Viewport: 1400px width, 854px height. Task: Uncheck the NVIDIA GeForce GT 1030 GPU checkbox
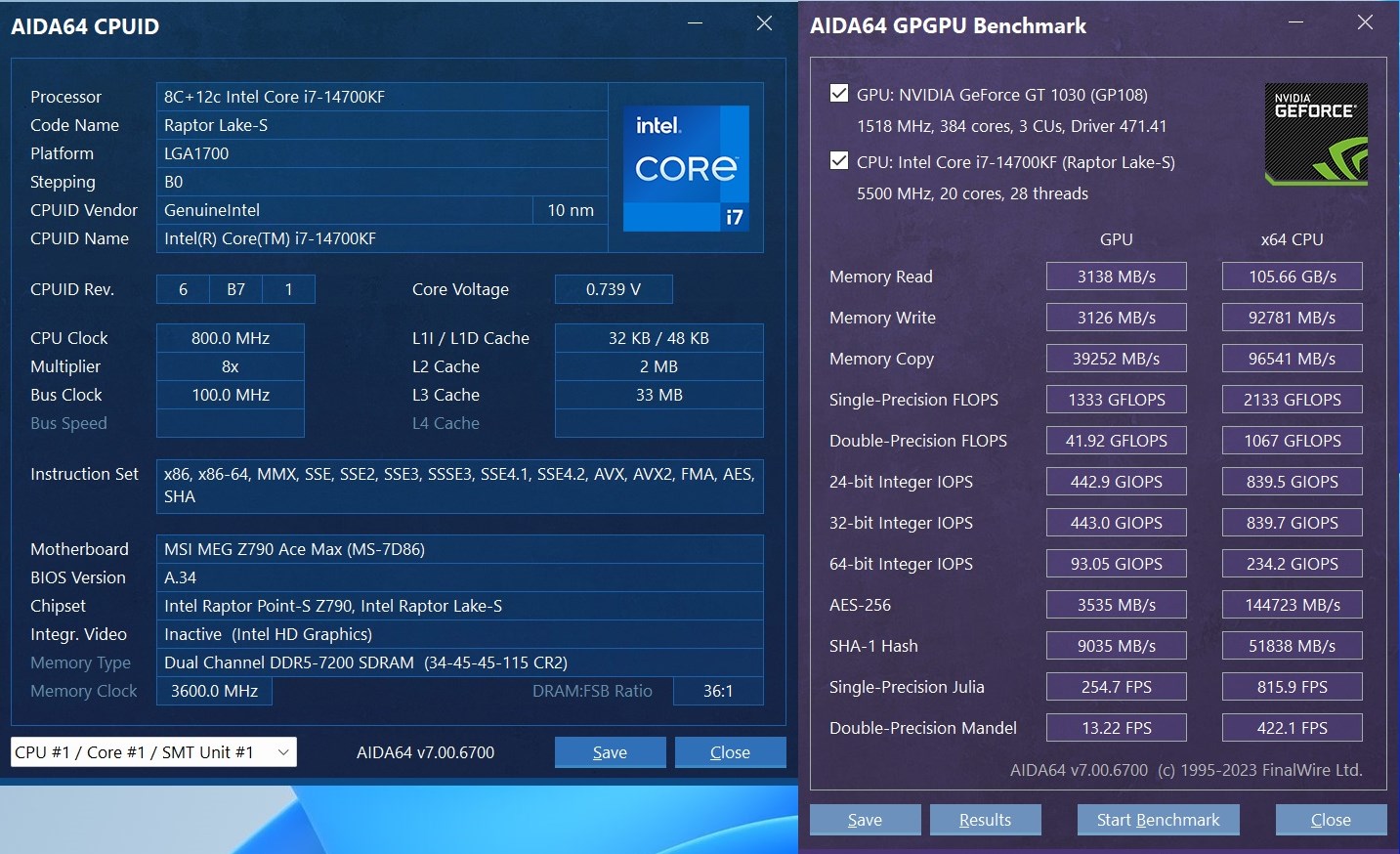(x=838, y=94)
